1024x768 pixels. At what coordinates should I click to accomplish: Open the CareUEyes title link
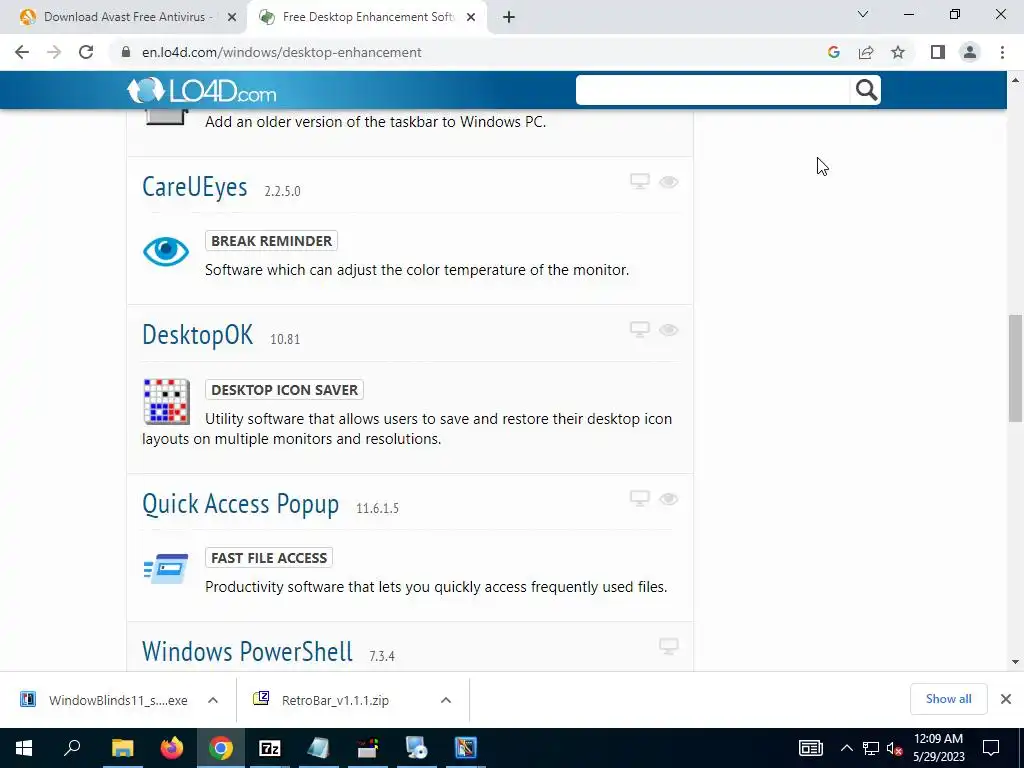coord(195,187)
